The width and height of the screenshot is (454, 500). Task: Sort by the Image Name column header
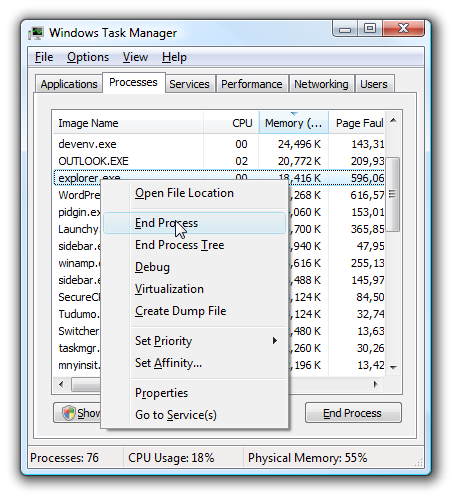pyautogui.click(x=128, y=123)
